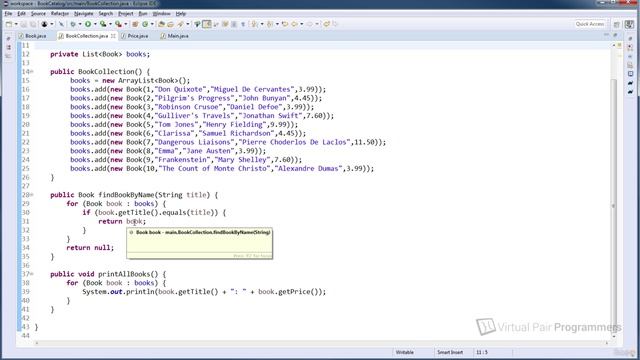Switch to the Price.java editor tab
The image size is (640, 360).
pos(135,36)
